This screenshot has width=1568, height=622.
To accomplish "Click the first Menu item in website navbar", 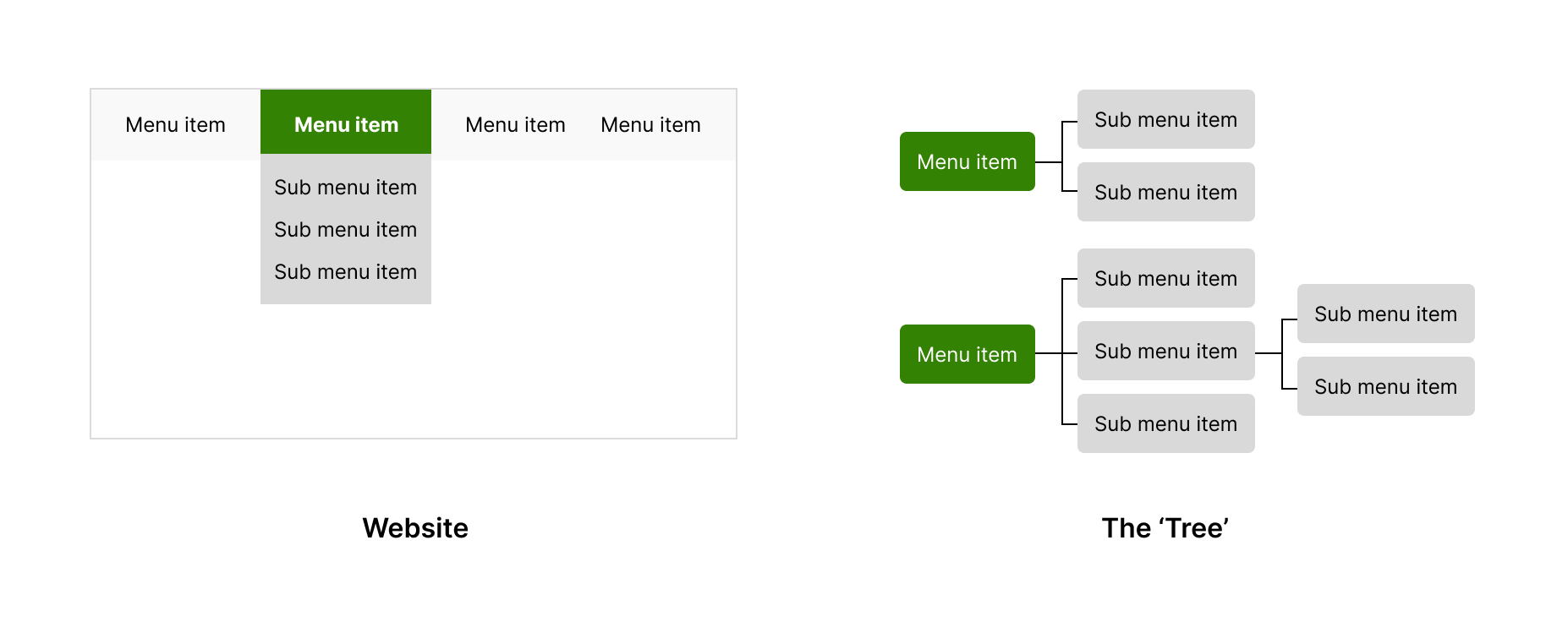I will pos(175,125).
